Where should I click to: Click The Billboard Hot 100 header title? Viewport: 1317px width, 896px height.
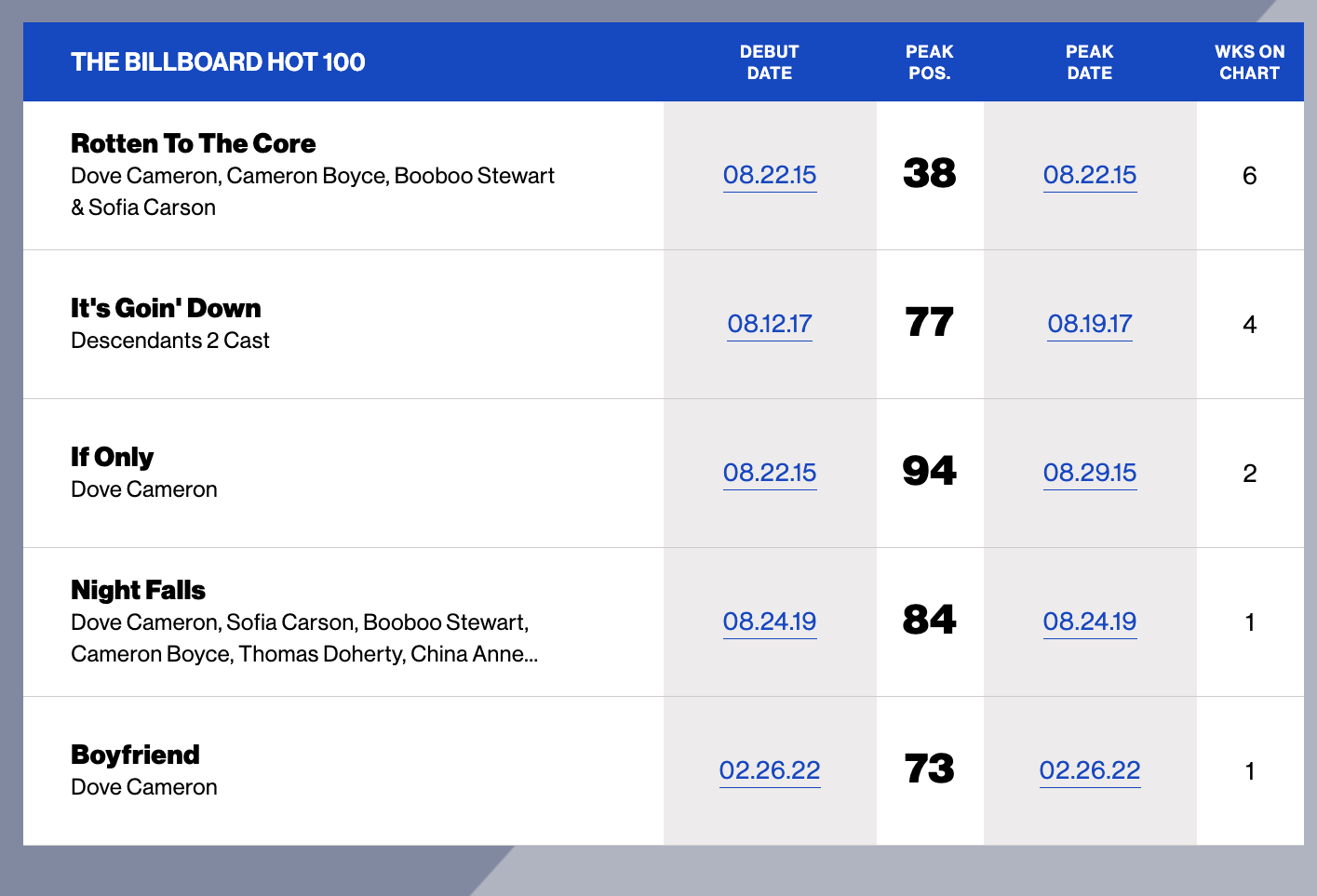[218, 62]
